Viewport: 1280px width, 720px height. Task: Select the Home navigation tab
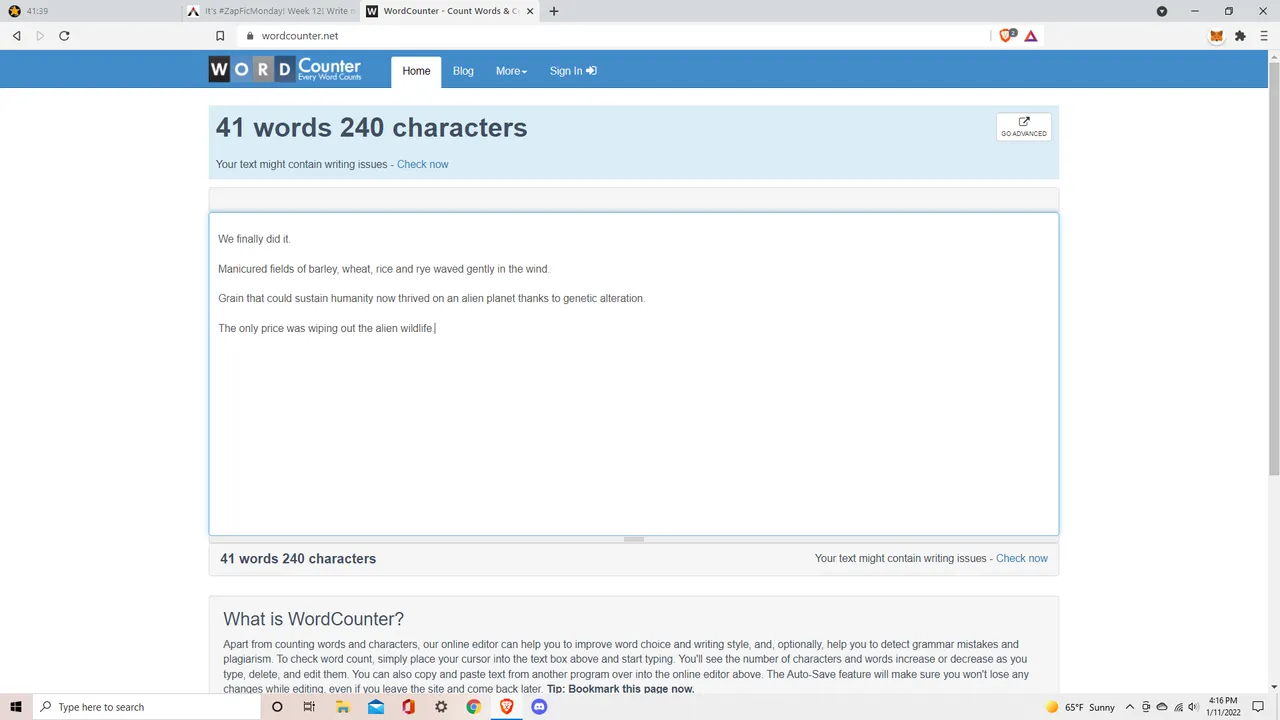tap(416, 71)
